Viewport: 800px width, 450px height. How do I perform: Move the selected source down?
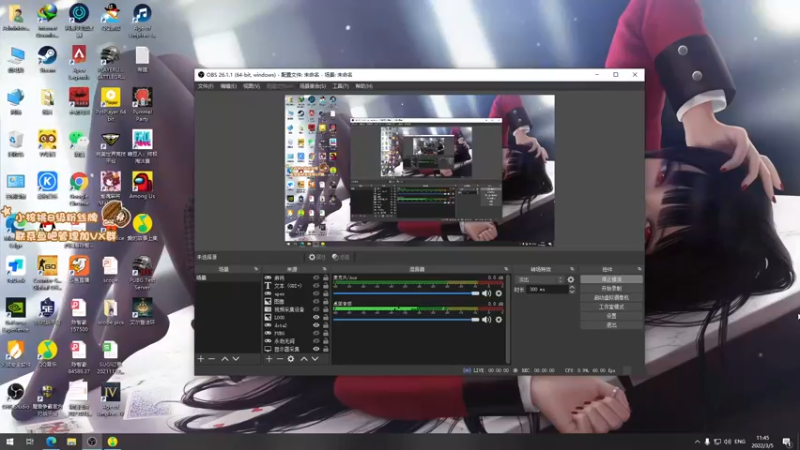point(315,359)
